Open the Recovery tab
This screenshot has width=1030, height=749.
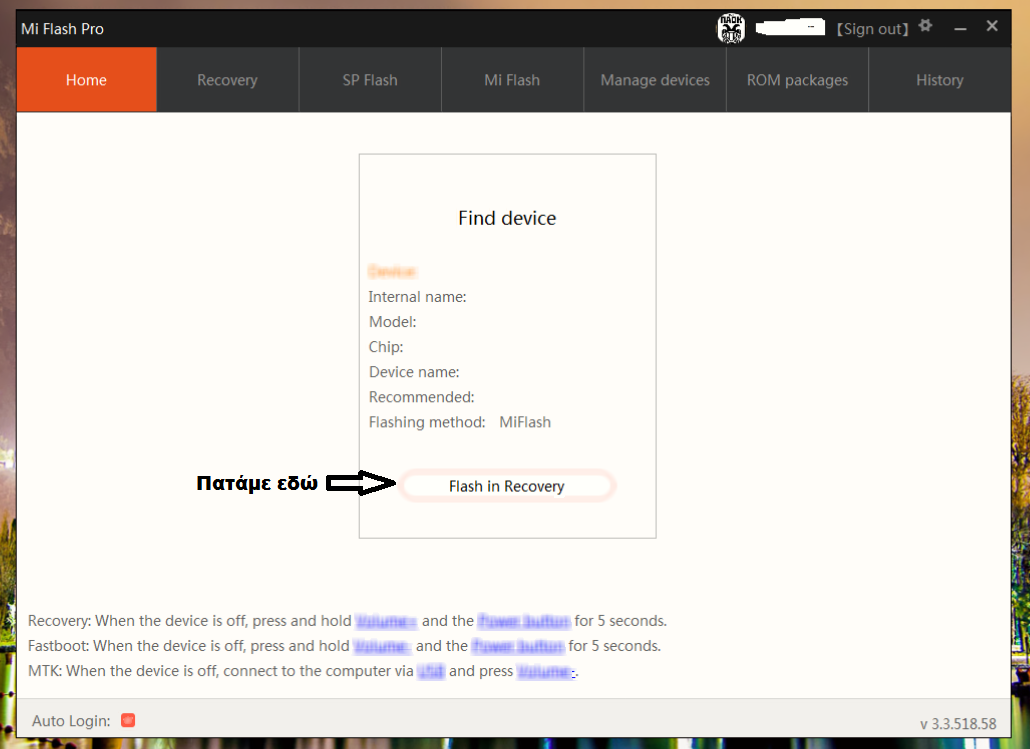pos(227,80)
